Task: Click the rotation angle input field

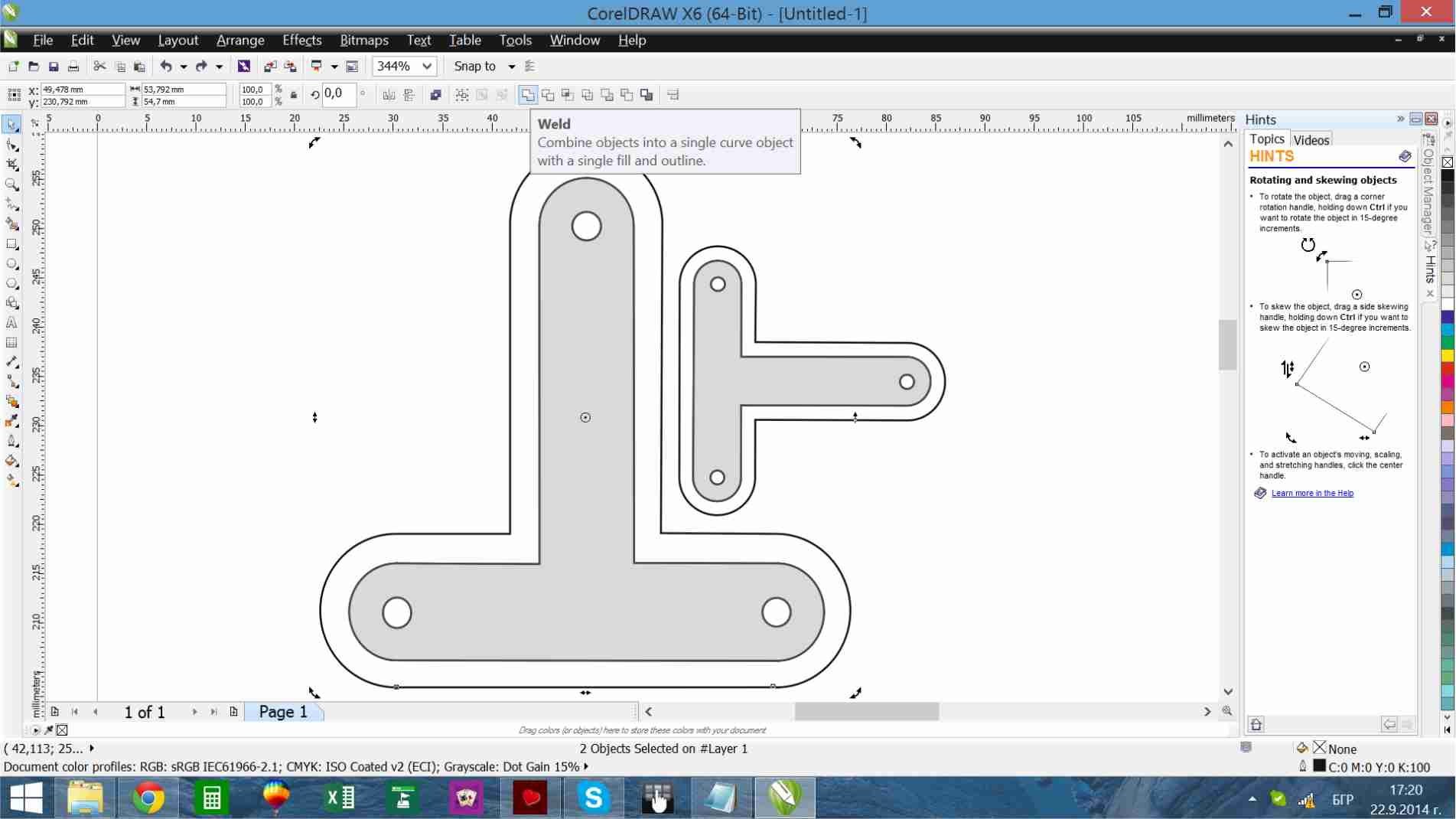Action: [339, 94]
